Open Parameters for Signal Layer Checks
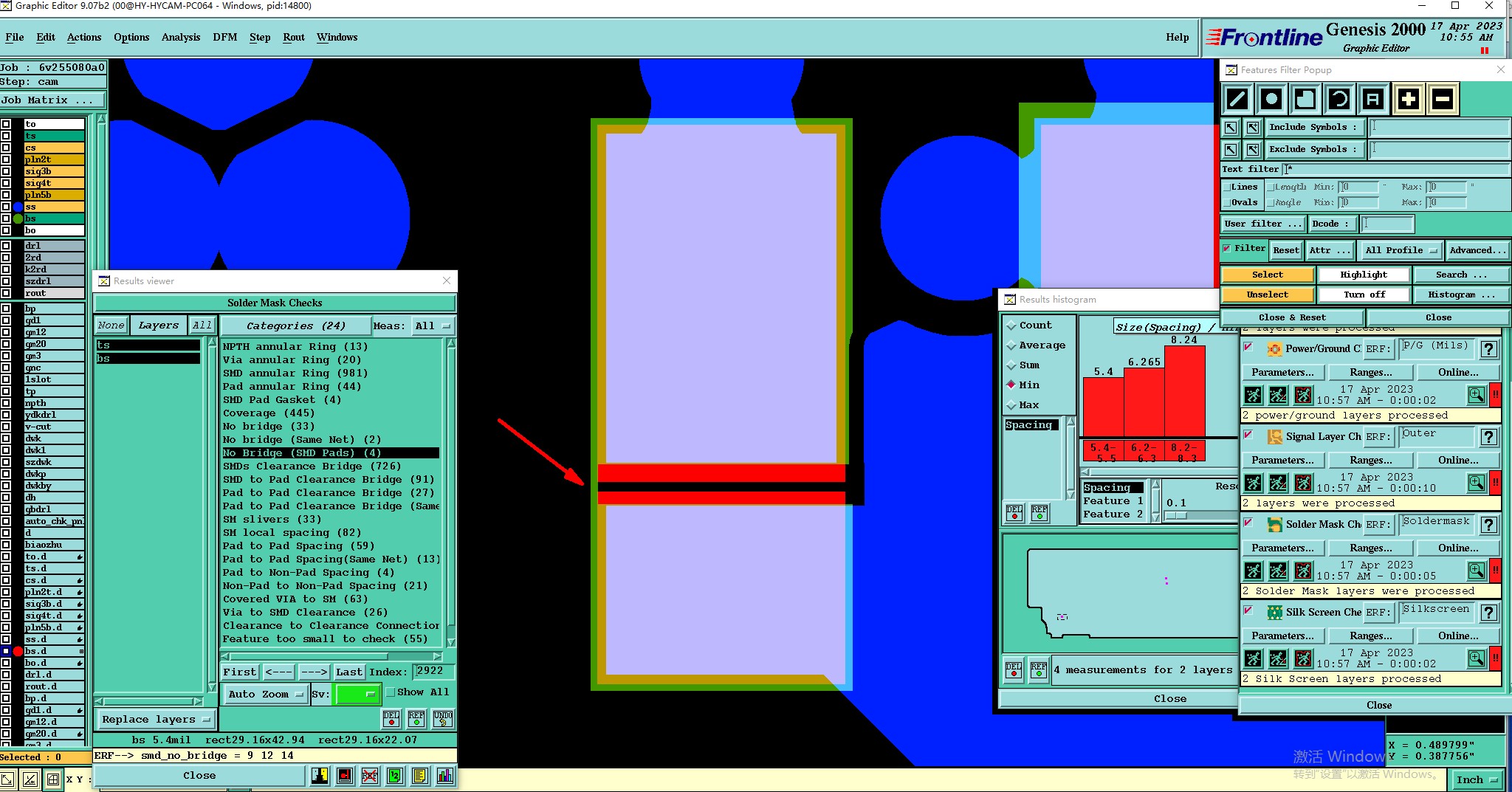This screenshot has height=792, width=1512. coord(1283,460)
